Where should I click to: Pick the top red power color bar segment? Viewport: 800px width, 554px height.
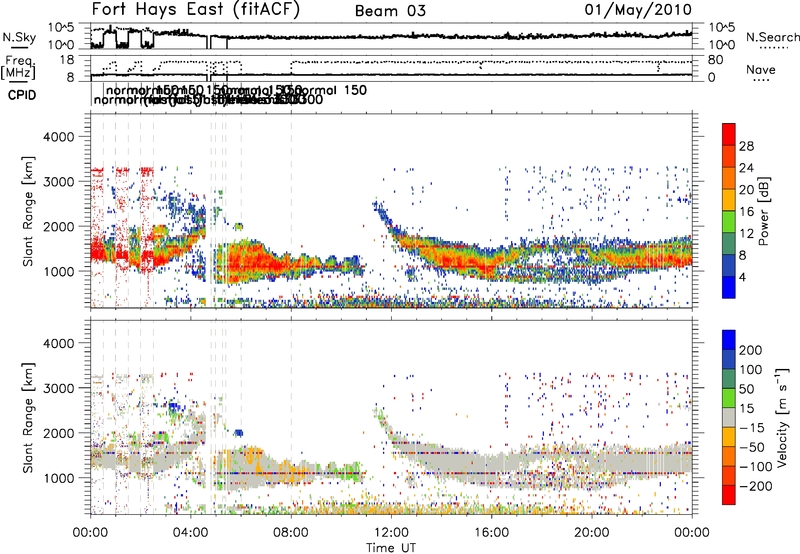point(729,134)
